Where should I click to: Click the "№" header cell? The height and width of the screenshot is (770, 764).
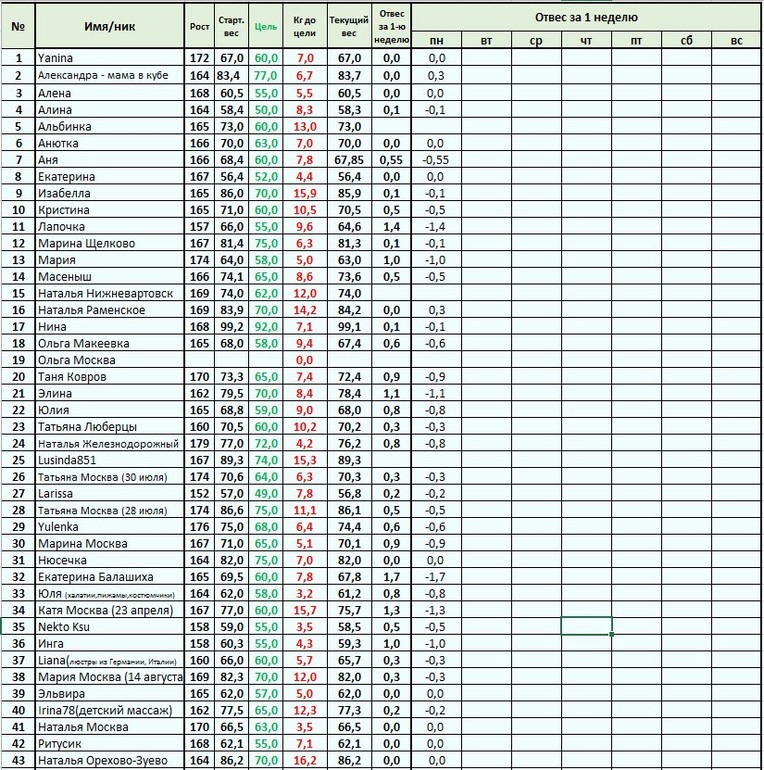point(18,27)
